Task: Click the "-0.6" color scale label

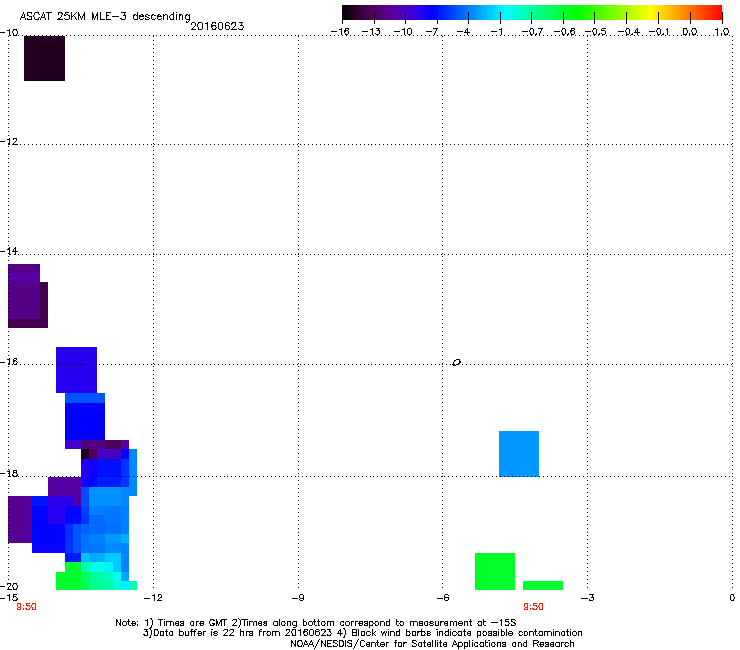Action: (564, 32)
